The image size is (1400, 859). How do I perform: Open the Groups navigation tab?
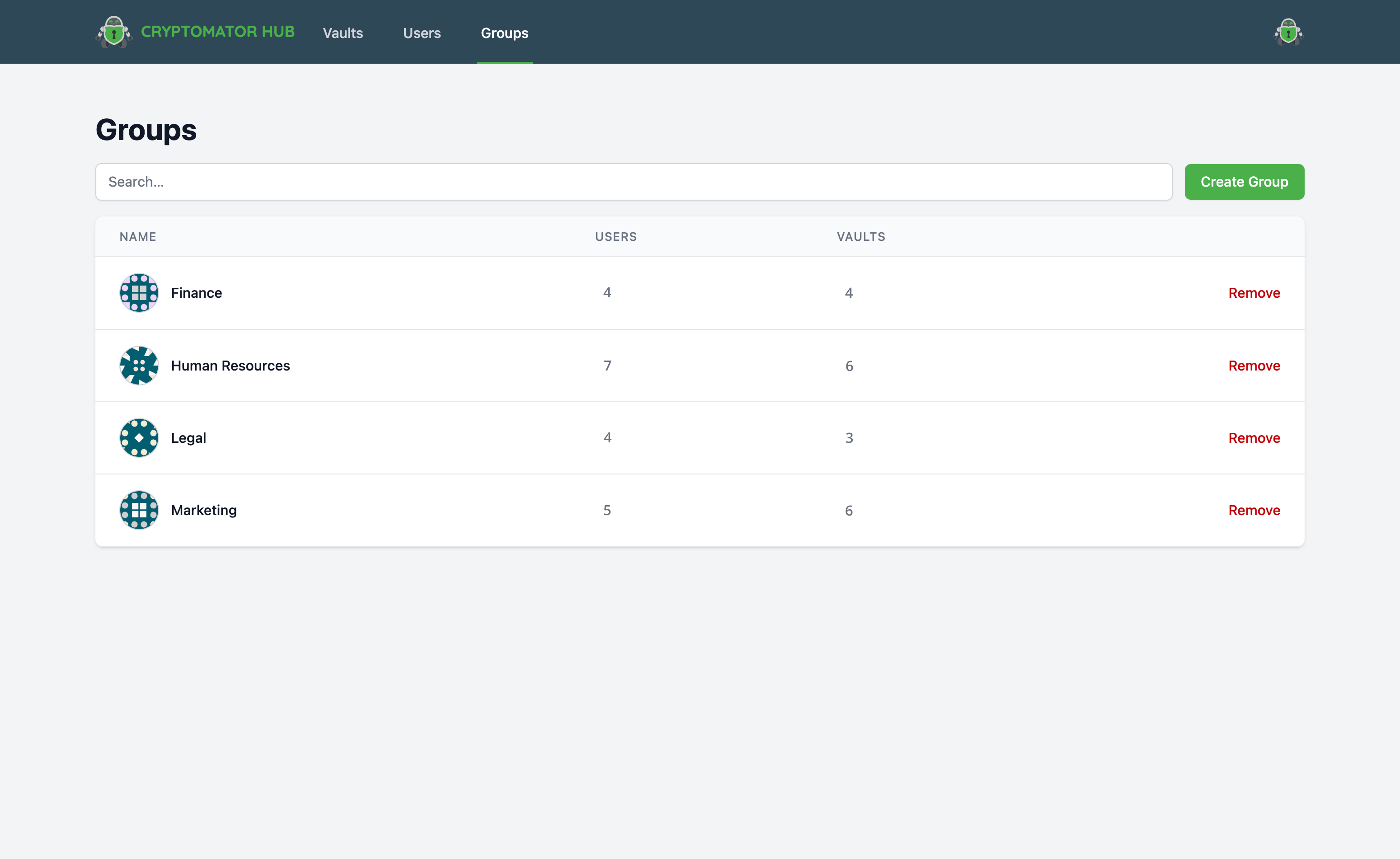pos(504,33)
